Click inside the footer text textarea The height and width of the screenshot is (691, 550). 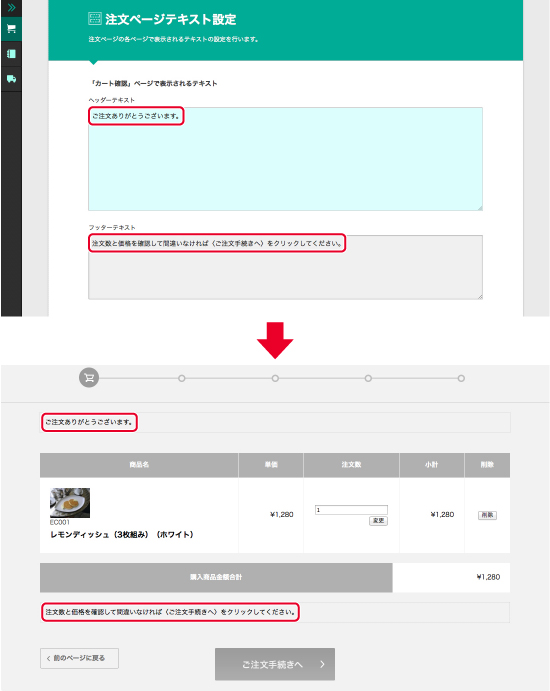(285, 267)
